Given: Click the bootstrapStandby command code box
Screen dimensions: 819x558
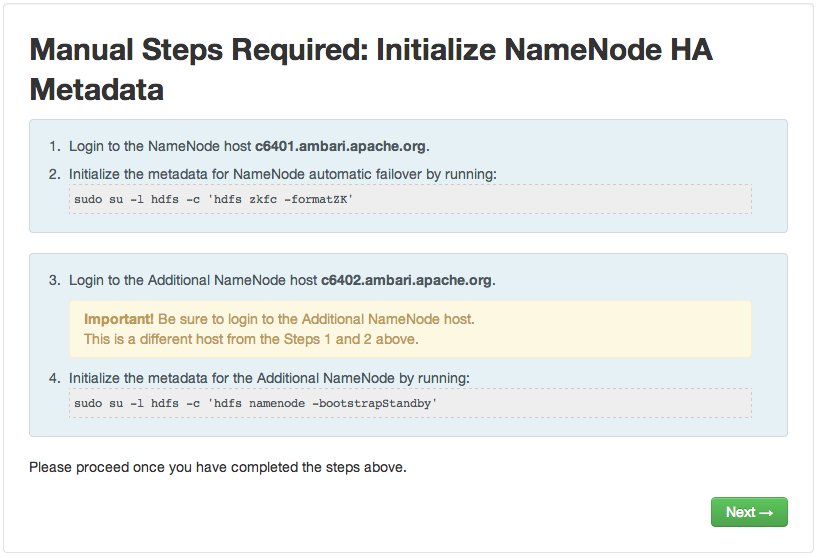Looking at the screenshot, I should [411, 403].
